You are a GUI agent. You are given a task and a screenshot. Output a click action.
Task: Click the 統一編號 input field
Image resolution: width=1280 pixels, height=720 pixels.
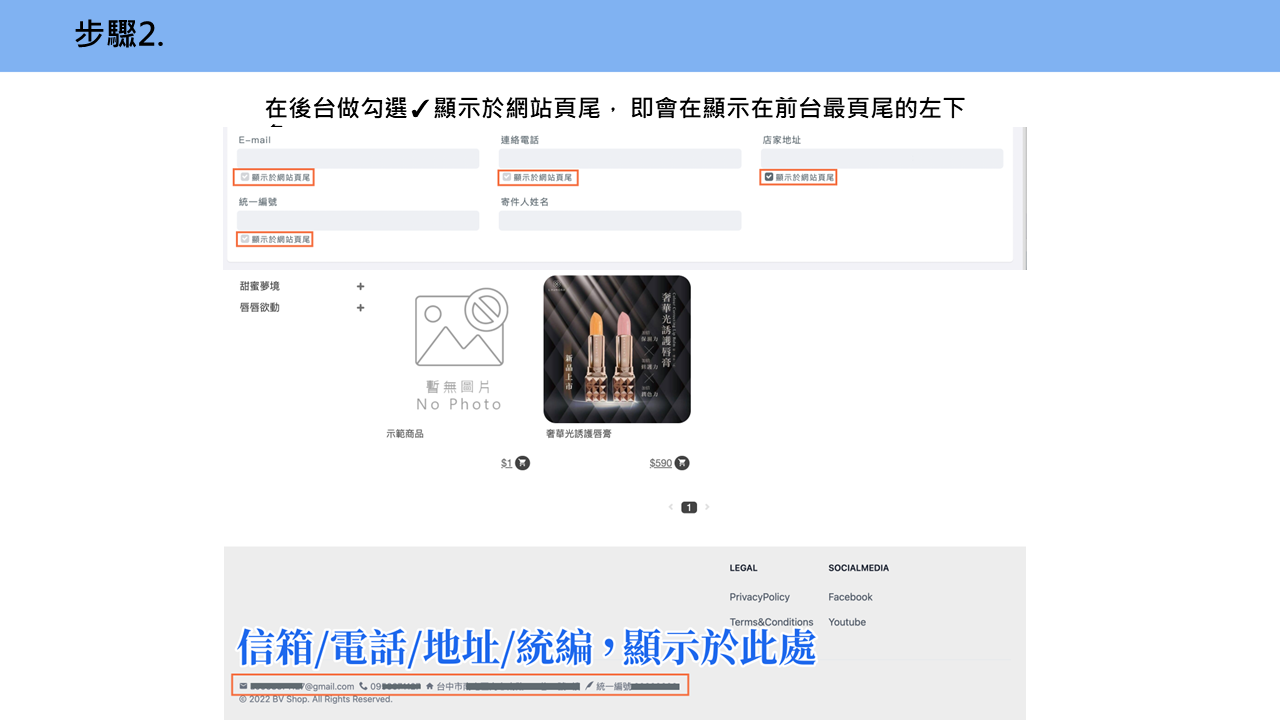click(358, 220)
